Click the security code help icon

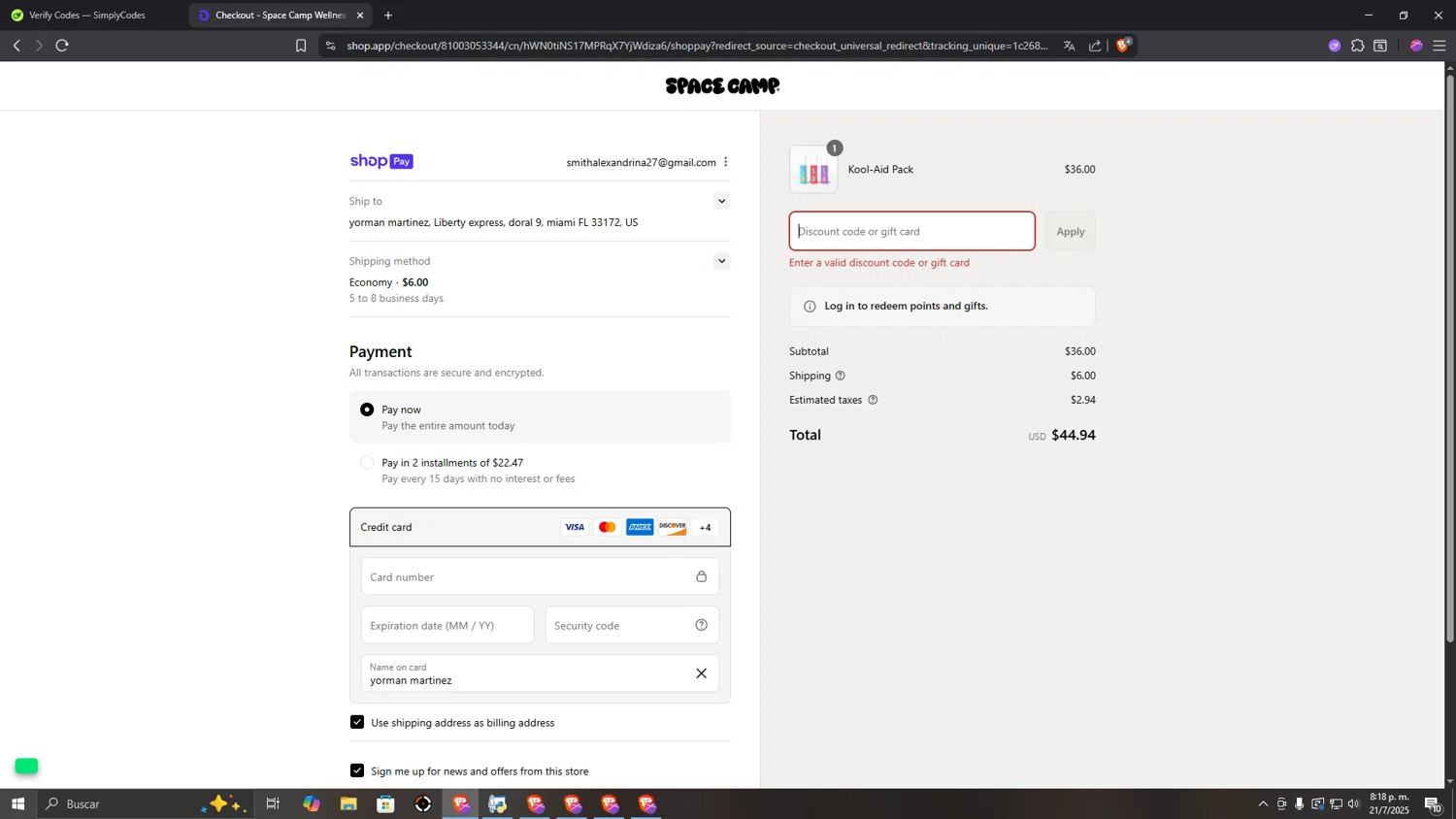click(702, 625)
